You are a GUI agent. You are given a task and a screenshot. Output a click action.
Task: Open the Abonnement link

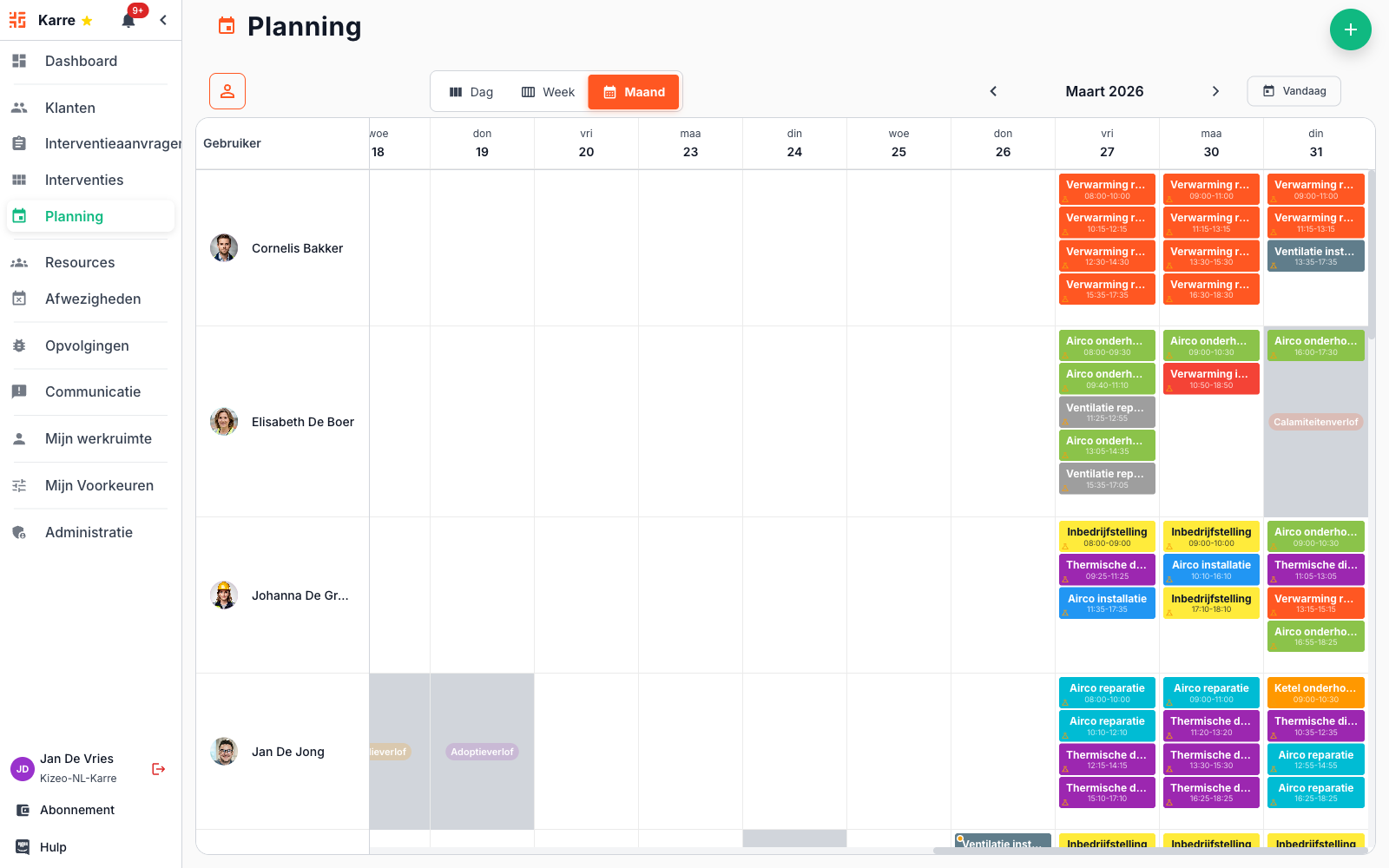click(76, 810)
